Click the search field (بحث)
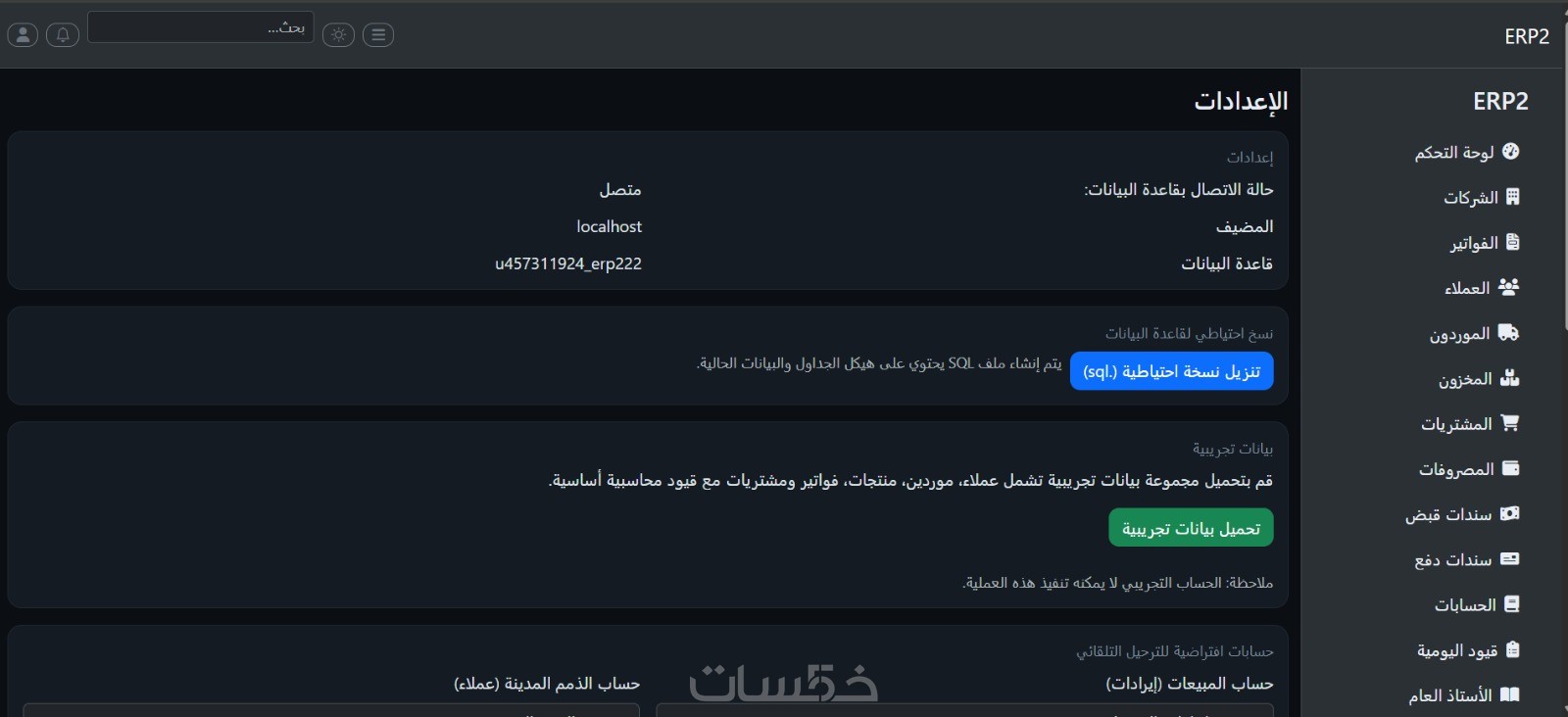1568x717 pixels. pos(200,27)
